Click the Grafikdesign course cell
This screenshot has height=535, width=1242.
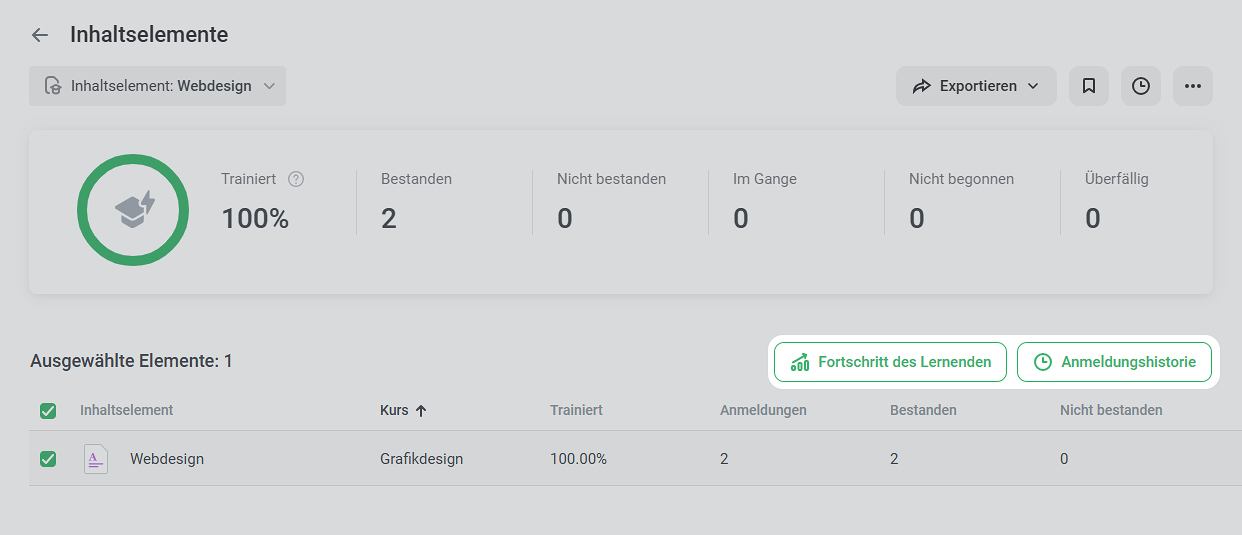coord(421,459)
